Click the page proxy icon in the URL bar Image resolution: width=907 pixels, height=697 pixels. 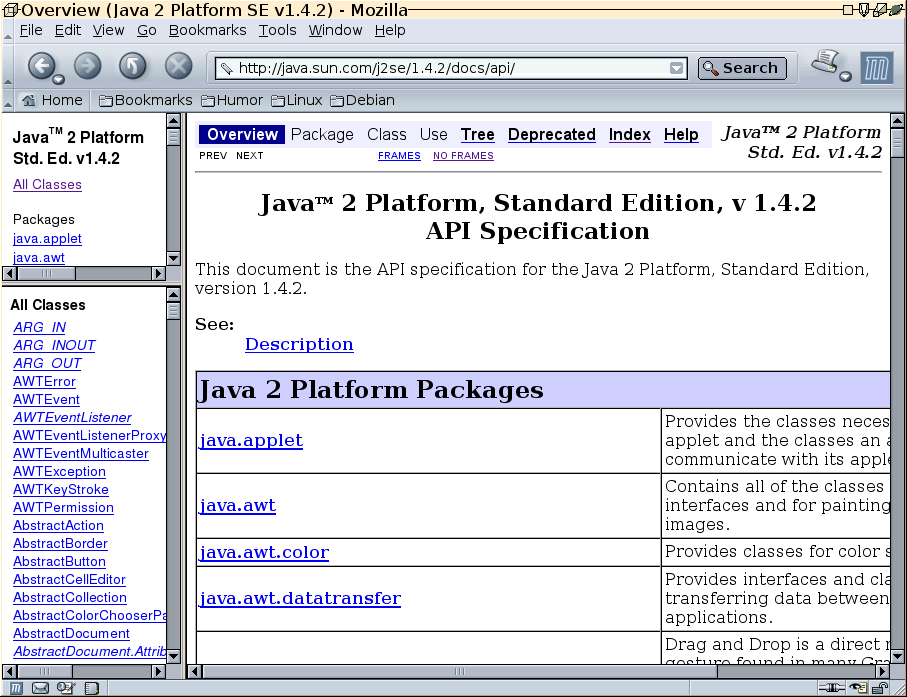tap(227, 68)
